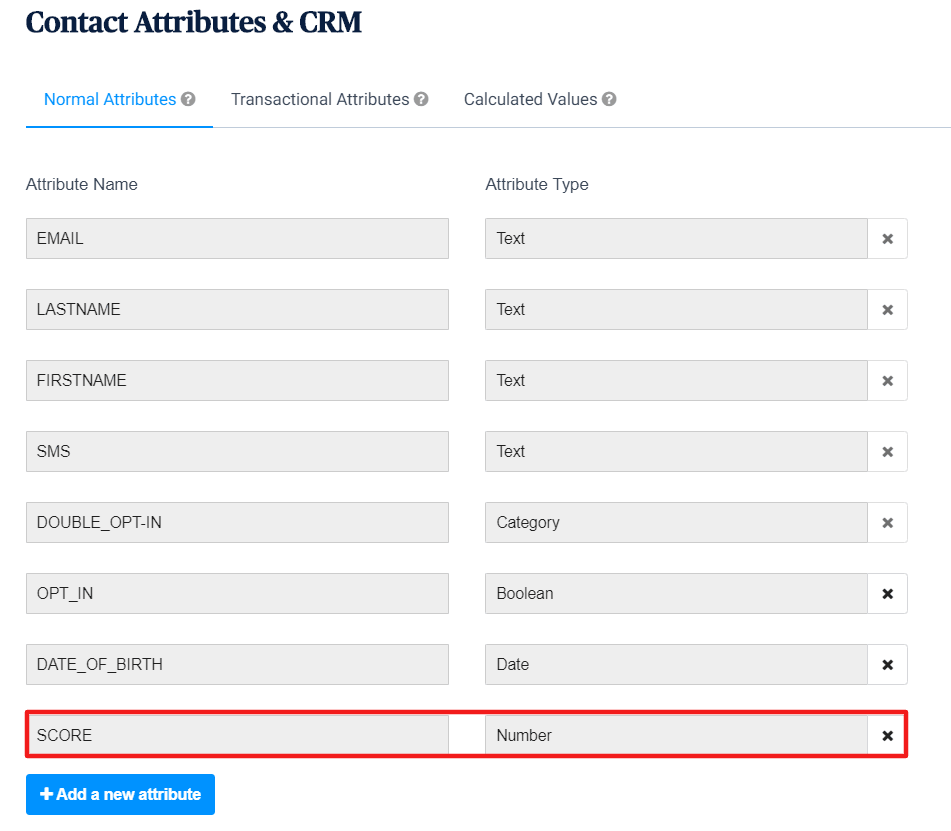Remove the DOUBLE_OPT-IN attribute via X icon
Screen dimensions: 951x831
(x=887, y=523)
